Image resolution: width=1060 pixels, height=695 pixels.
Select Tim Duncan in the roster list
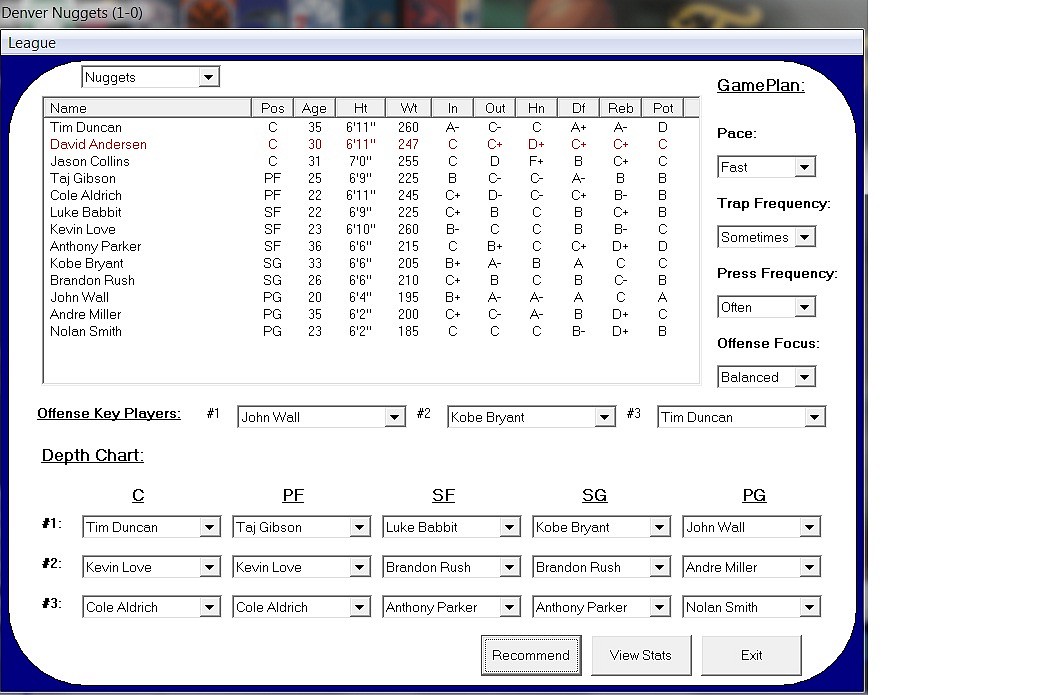pyautogui.click(x=371, y=127)
